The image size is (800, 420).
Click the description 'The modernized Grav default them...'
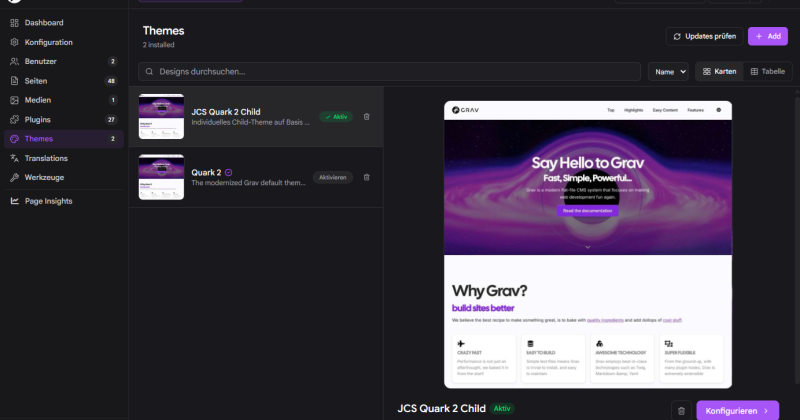[248, 183]
